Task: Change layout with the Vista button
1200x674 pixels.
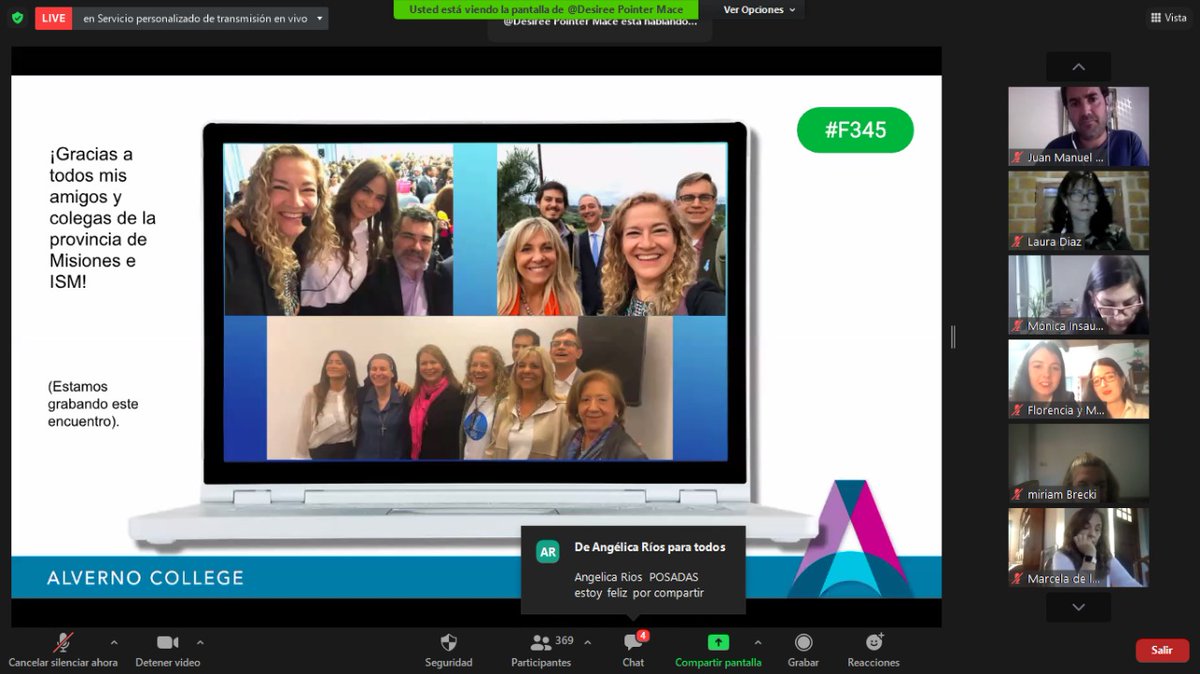Action: coord(1168,18)
